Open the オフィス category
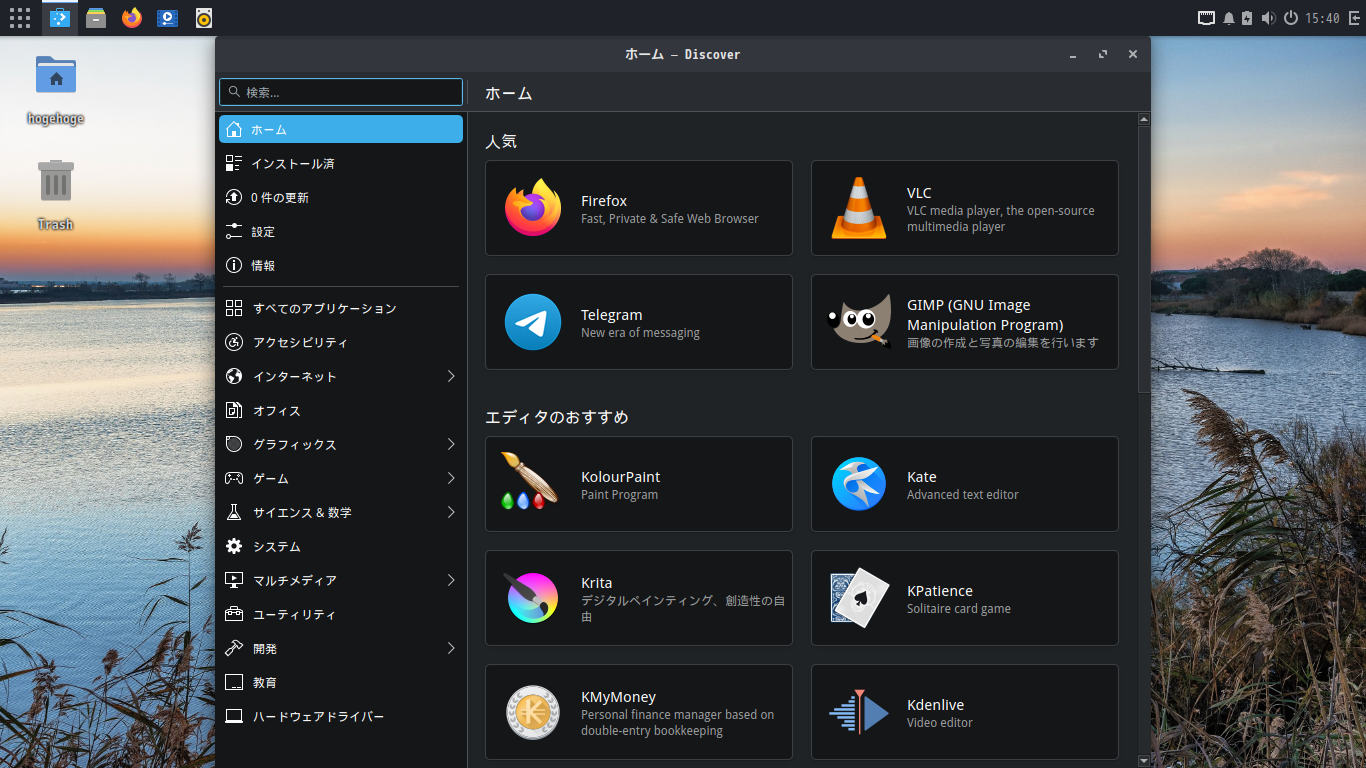This screenshot has width=1366, height=768. (x=341, y=410)
